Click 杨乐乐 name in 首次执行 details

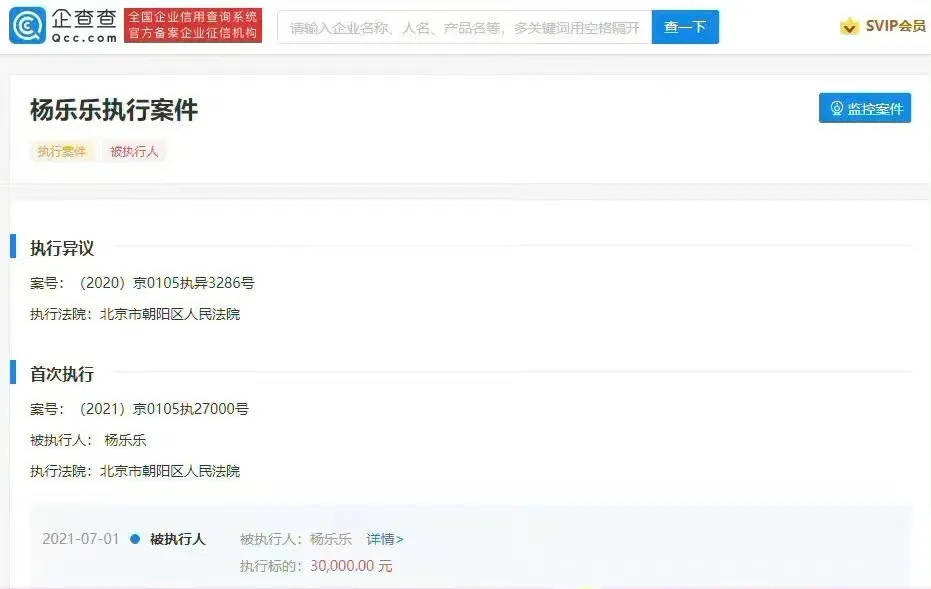click(x=125, y=440)
